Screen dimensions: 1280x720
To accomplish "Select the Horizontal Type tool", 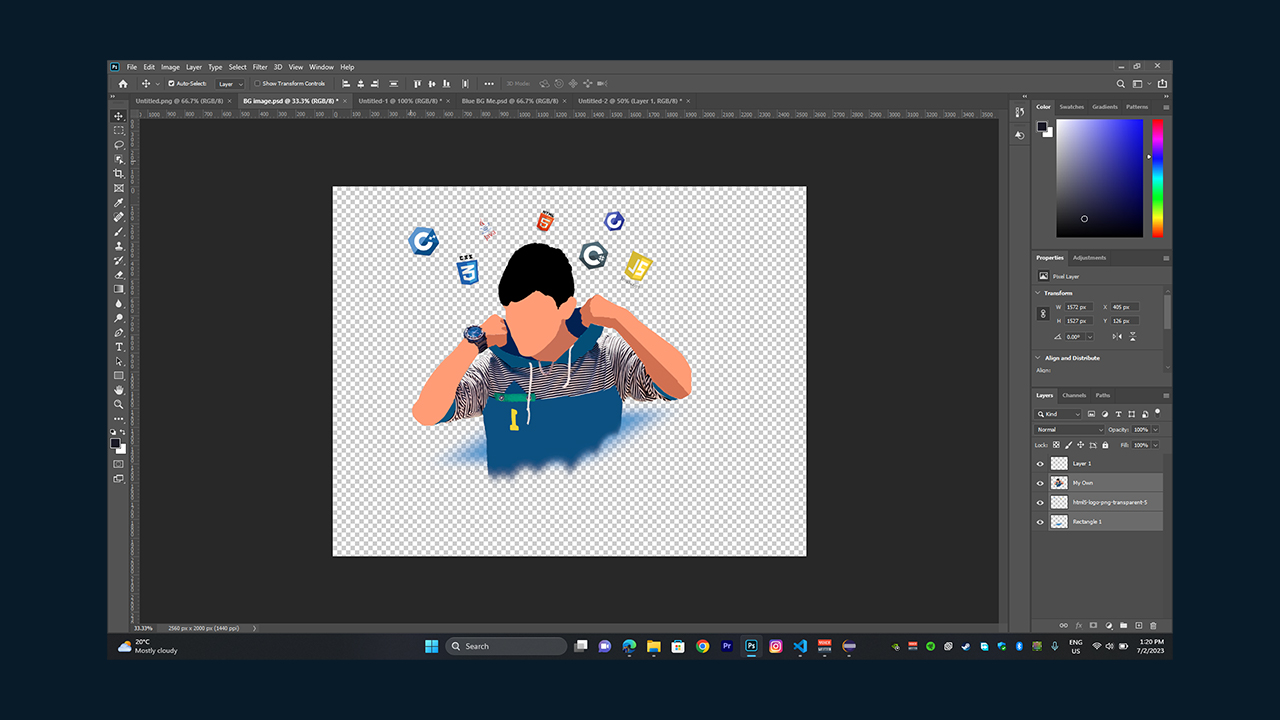I will (119, 346).
